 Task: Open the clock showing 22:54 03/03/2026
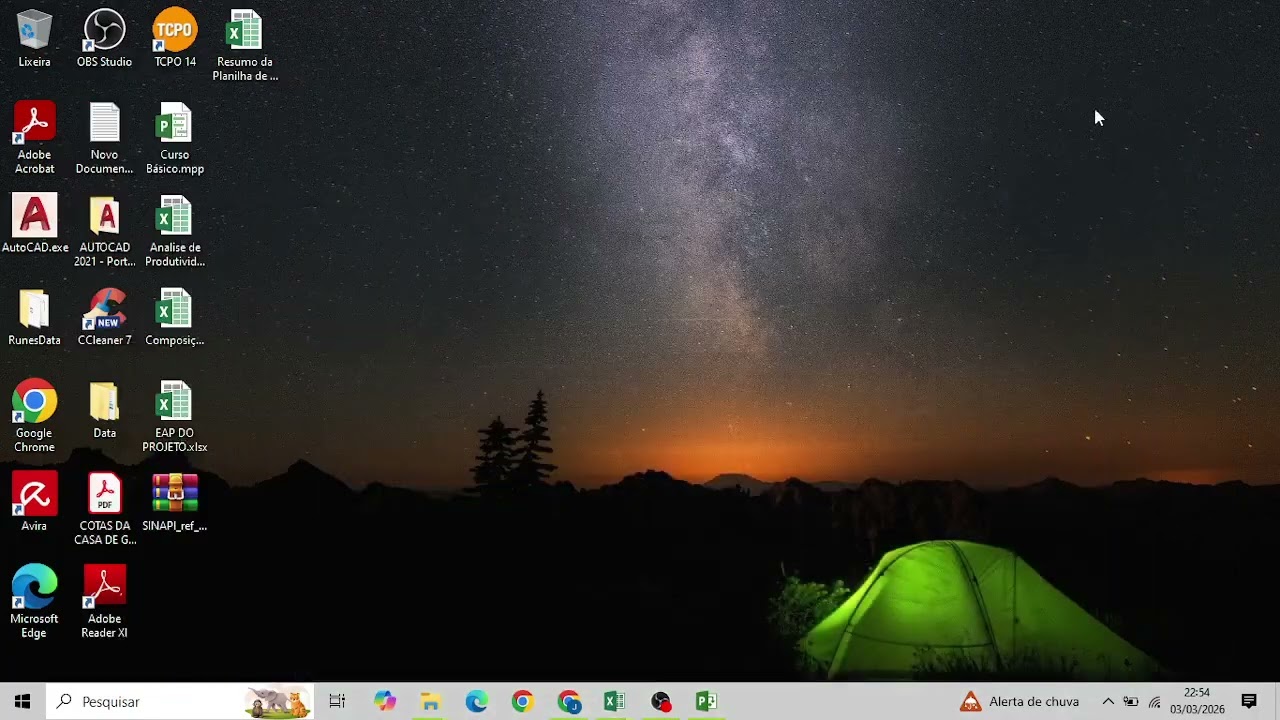click(x=1197, y=701)
